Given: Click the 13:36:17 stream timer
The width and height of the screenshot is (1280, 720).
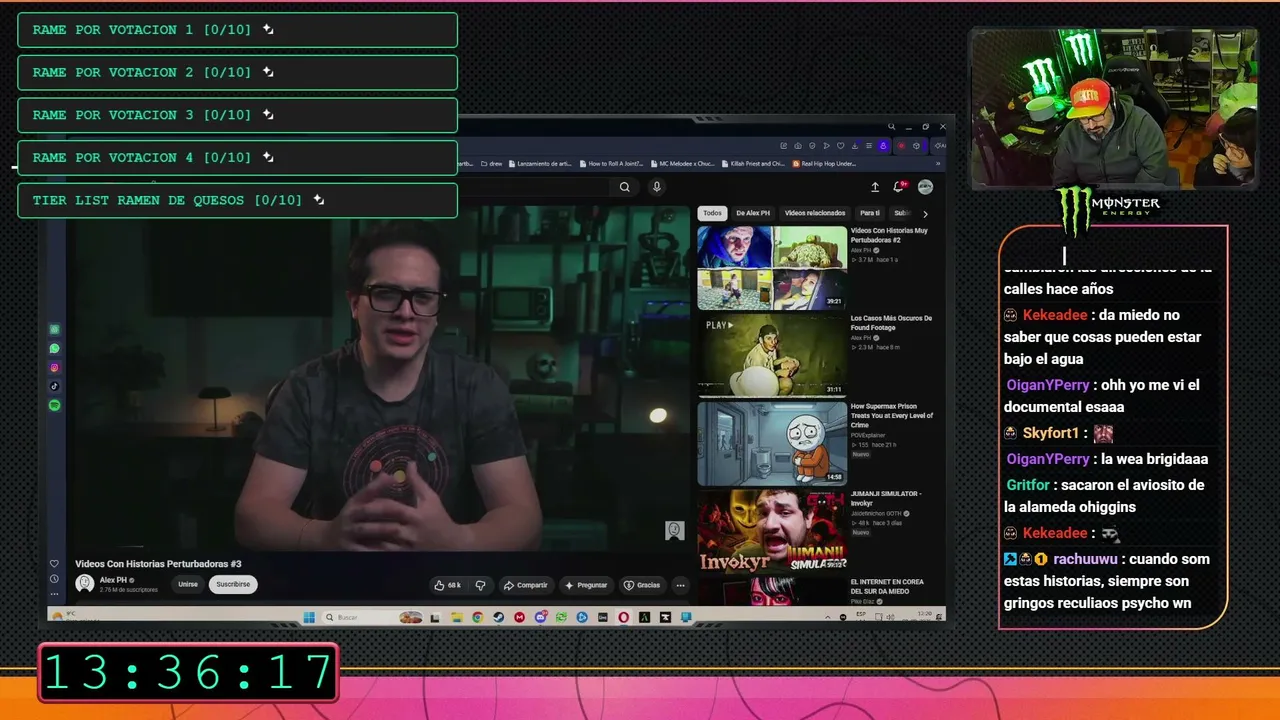Looking at the screenshot, I should click(x=188, y=672).
